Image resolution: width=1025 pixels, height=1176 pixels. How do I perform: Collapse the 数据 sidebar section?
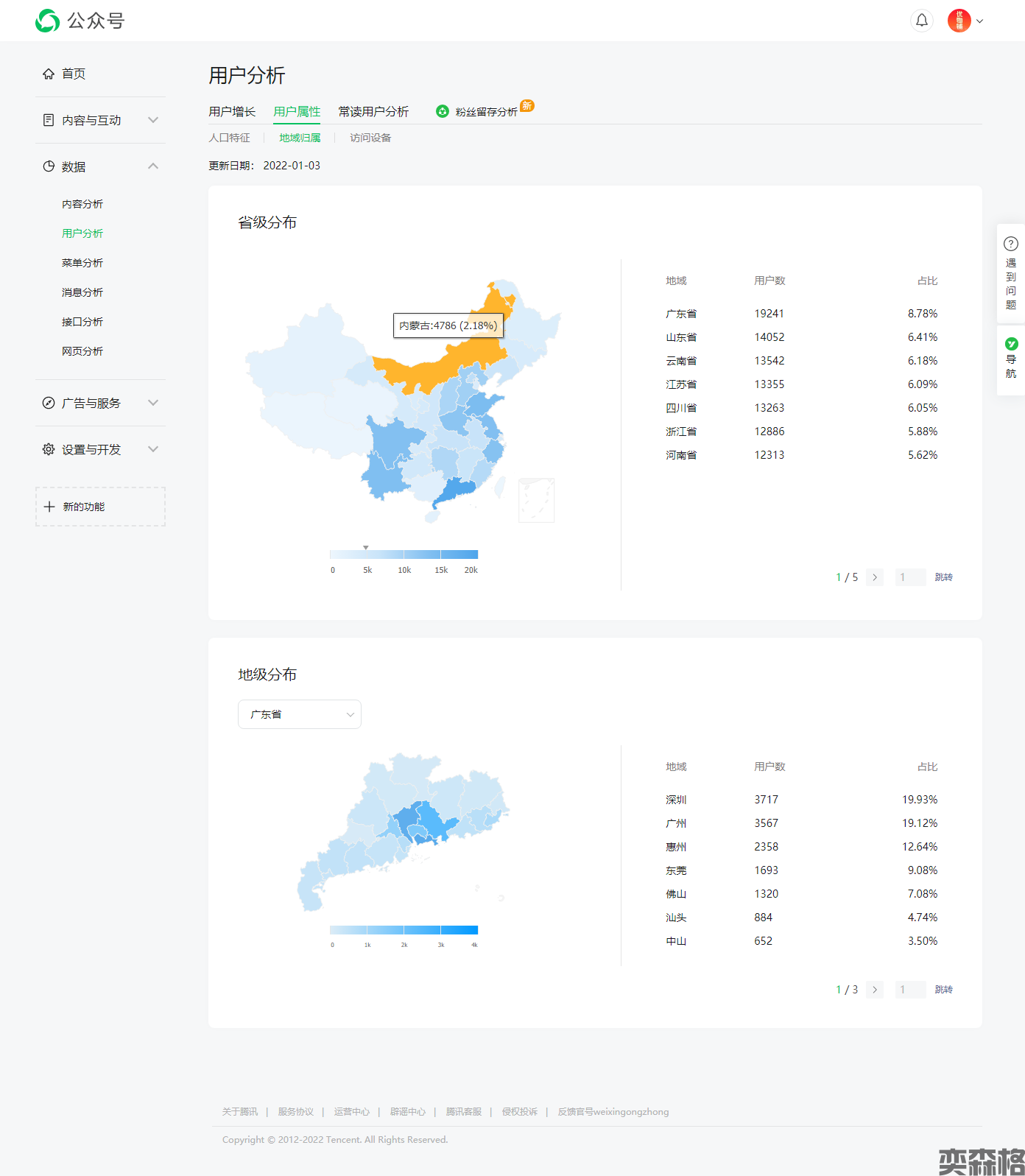[152, 166]
